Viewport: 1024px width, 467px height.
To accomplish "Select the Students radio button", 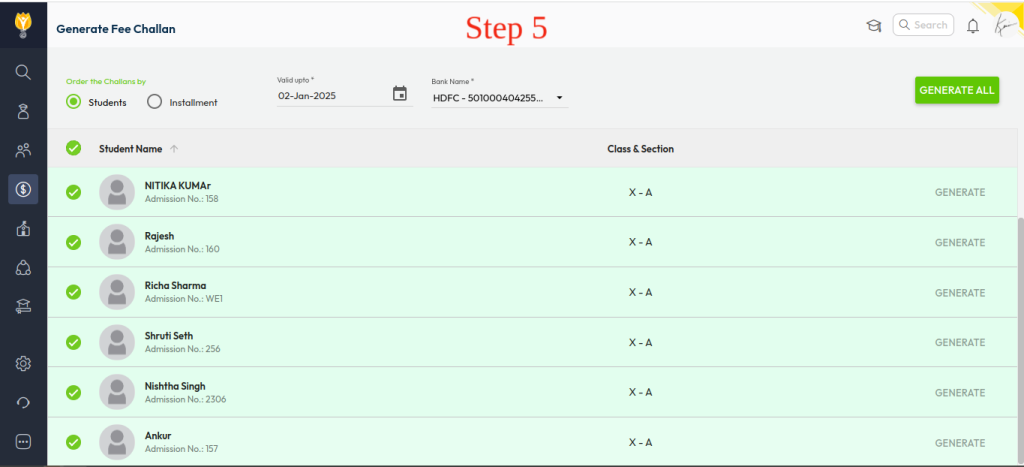I will click(x=74, y=101).
